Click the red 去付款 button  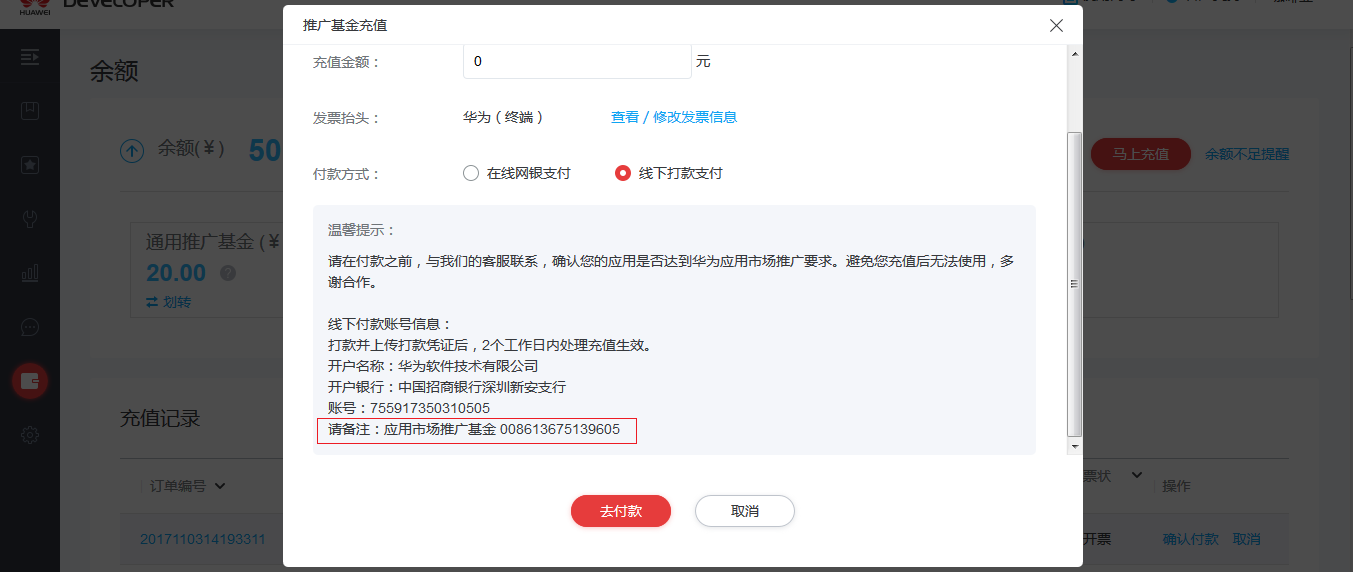(x=621, y=511)
